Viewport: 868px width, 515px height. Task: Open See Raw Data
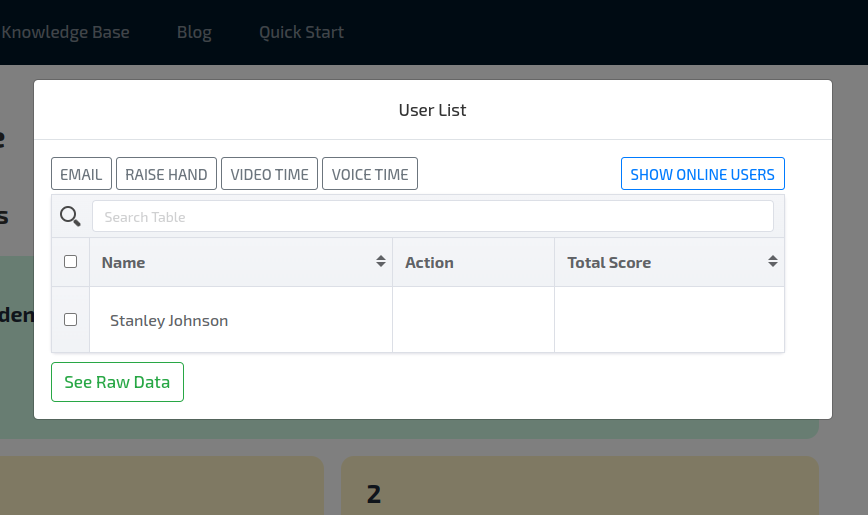[x=117, y=382]
